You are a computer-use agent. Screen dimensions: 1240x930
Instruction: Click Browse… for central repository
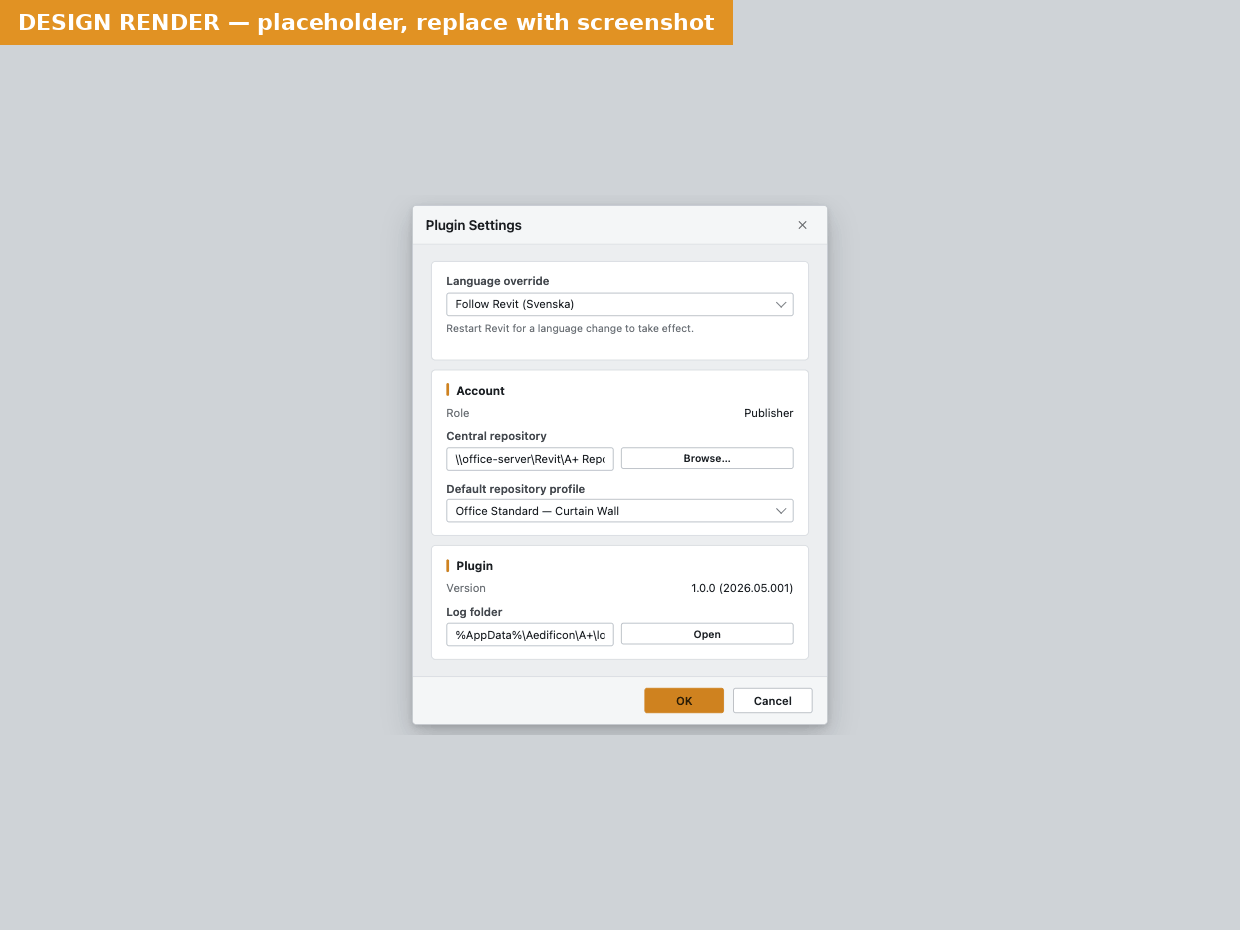click(707, 458)
